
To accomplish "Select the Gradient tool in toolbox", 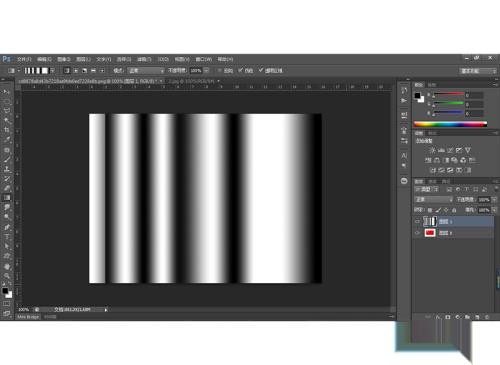I will pyautogui.click(x=6, y=198).
